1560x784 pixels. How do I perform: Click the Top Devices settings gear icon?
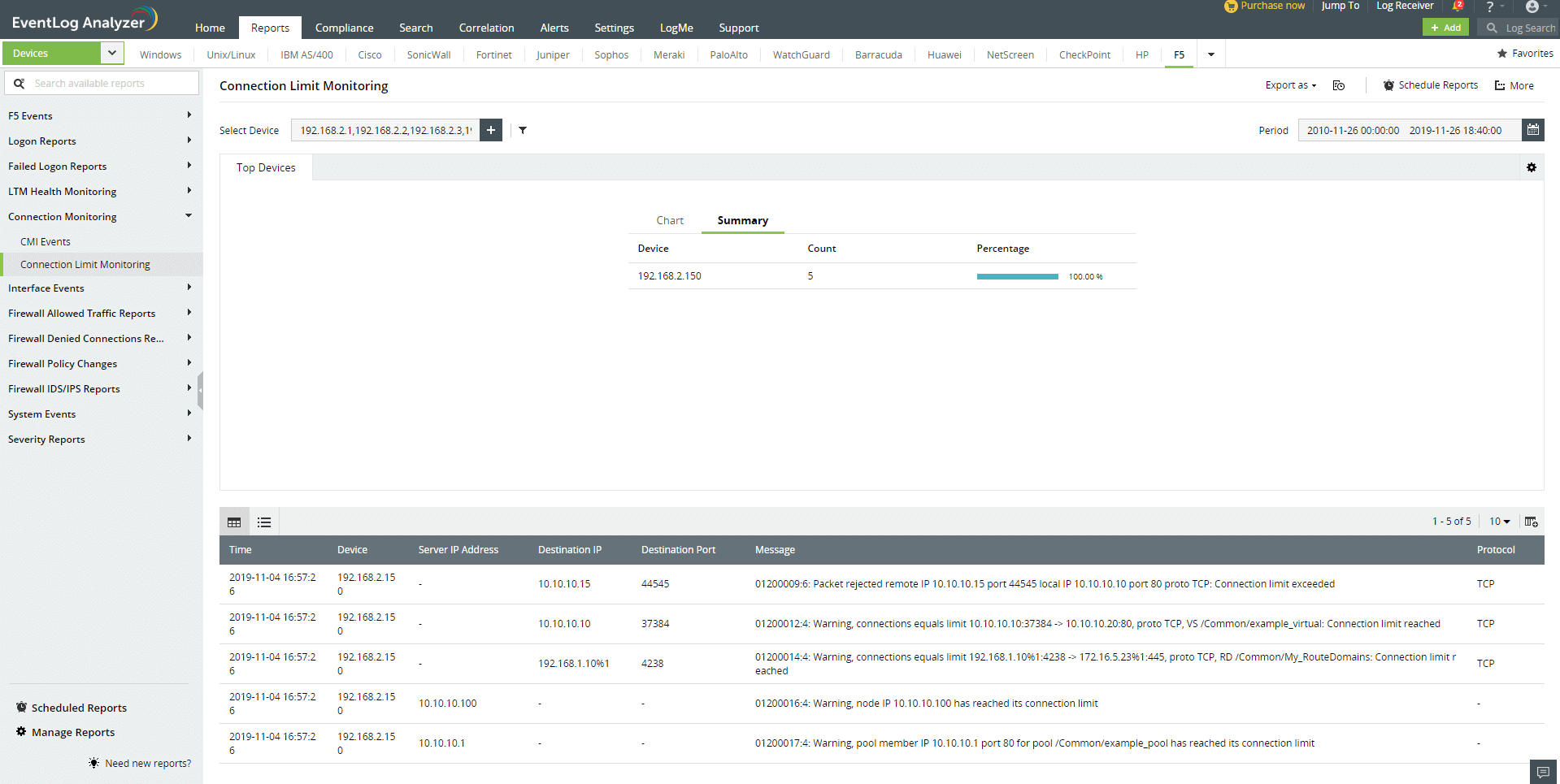[1531, 167]
